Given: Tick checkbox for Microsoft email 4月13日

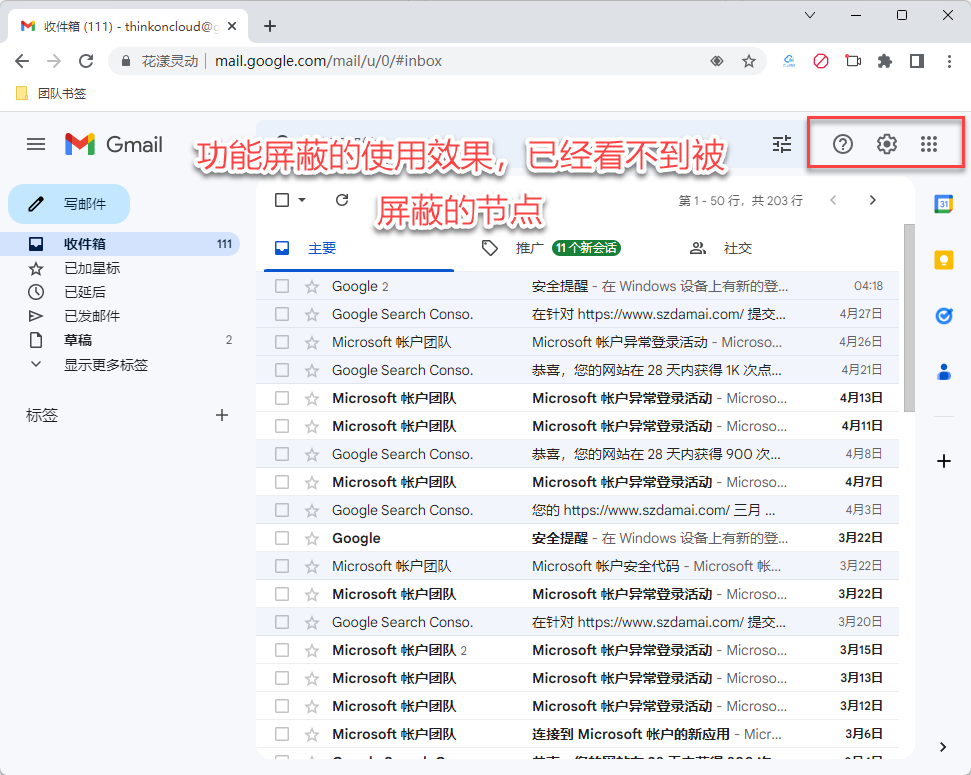Looking at the screenshot, I should 282,398.
